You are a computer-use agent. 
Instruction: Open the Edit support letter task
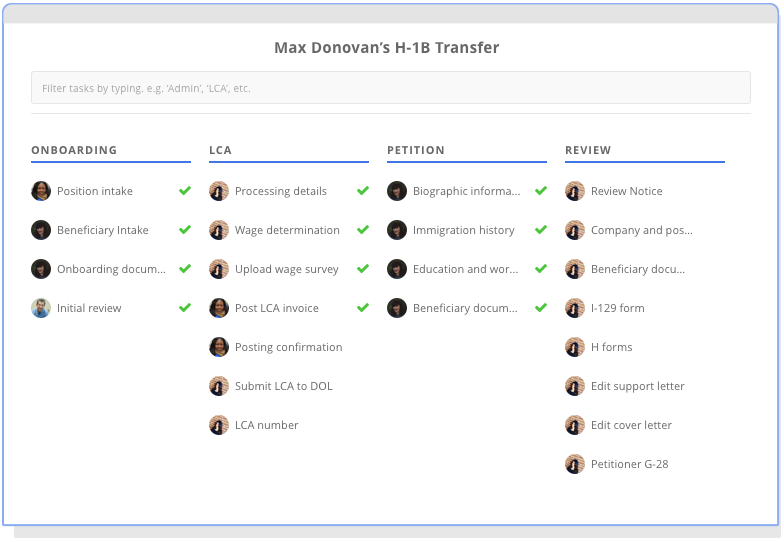[637, 386]
